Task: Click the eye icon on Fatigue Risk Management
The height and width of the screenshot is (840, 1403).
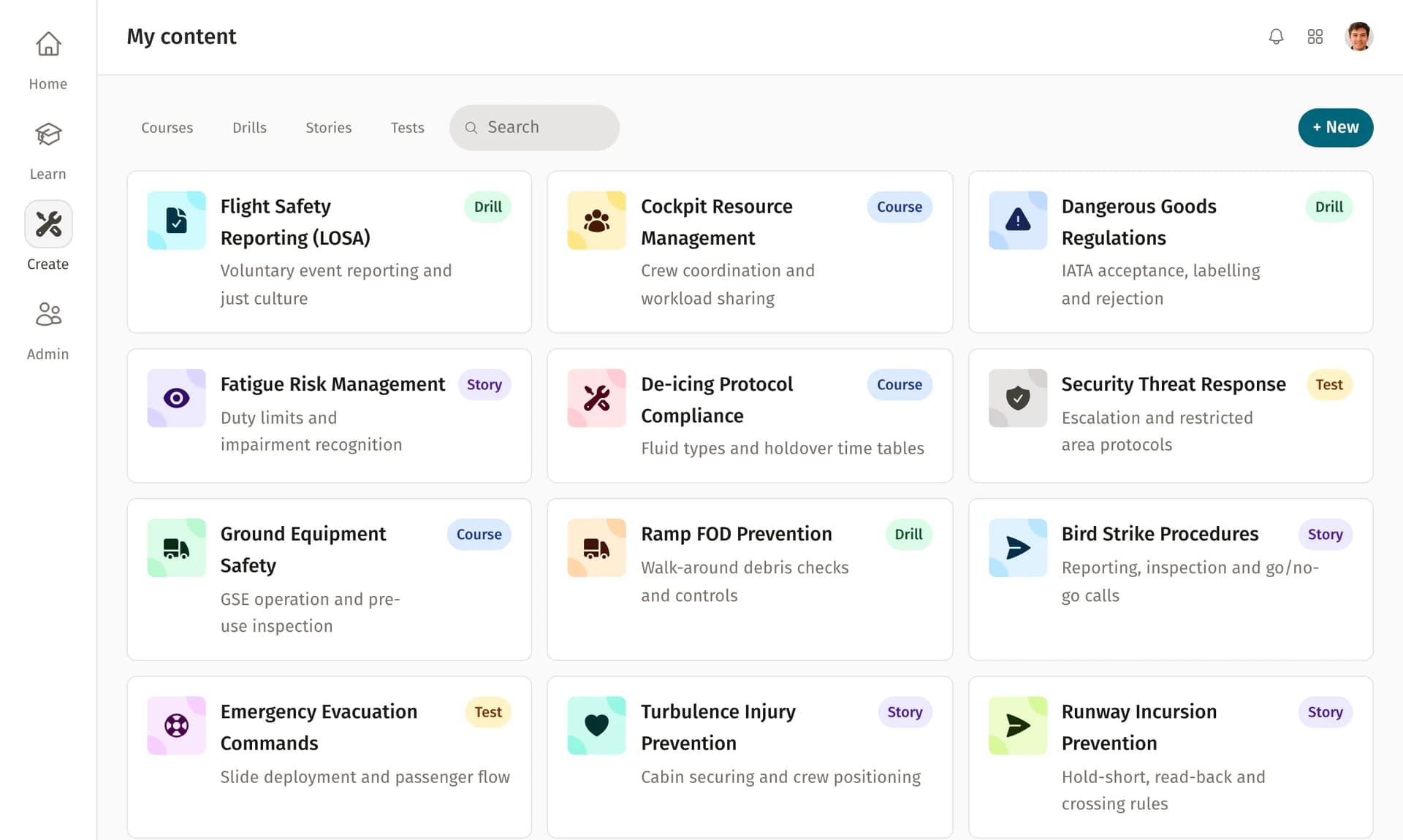Action: click(176, 398)
